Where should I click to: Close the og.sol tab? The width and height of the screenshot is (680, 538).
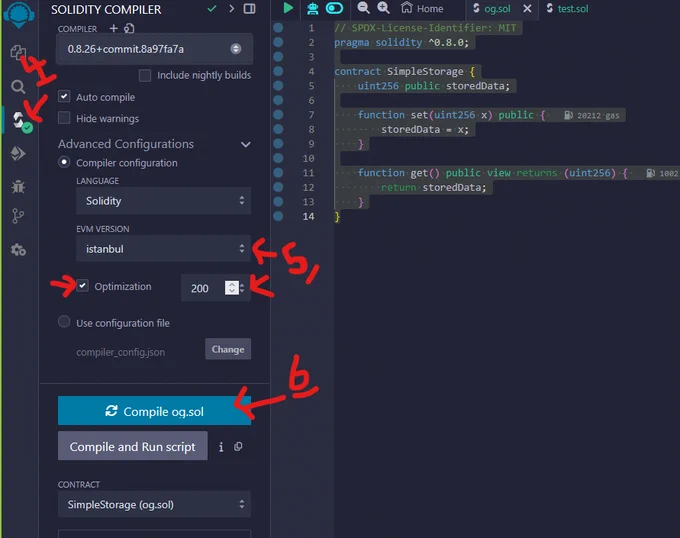click(527, 9)
